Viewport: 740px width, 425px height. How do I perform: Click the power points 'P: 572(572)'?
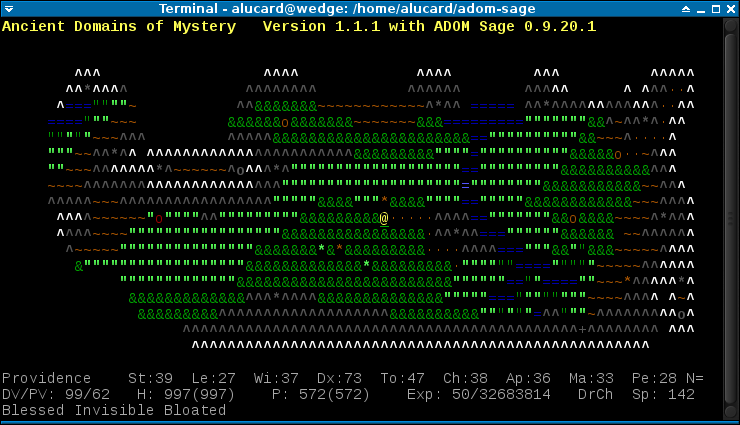(x=321, y=394)
